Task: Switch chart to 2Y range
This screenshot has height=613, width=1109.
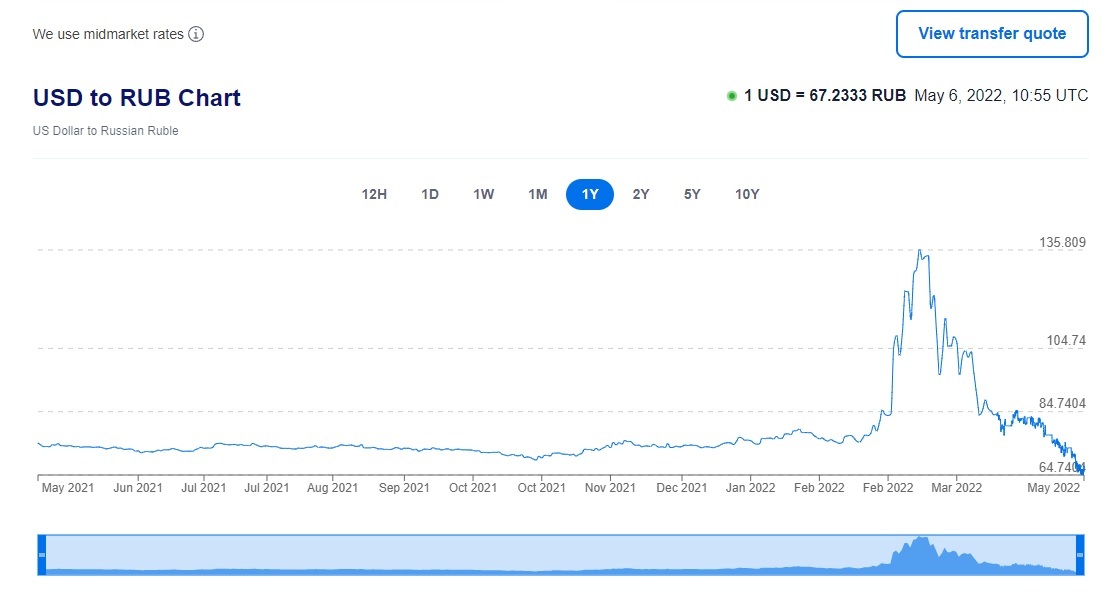Action: (x=641, y=194)
